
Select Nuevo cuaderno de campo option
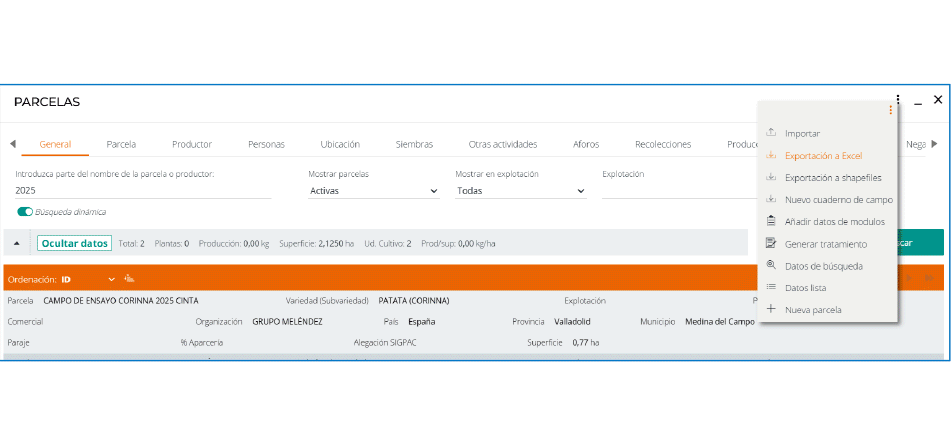tap(838, 200)
